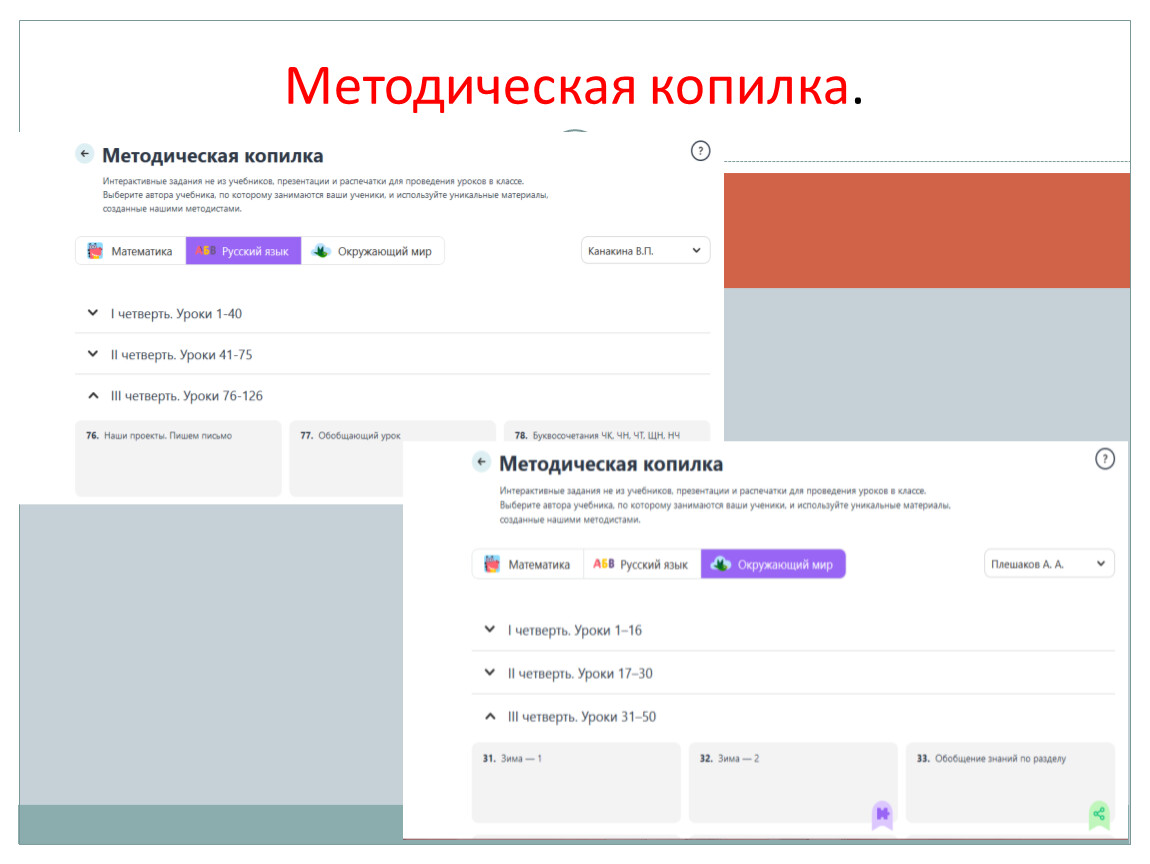The width and height of the screenshot is (1150, 864).
Task: Click green share icon on lesson 33 card
Action: [x=1099, y=814]
